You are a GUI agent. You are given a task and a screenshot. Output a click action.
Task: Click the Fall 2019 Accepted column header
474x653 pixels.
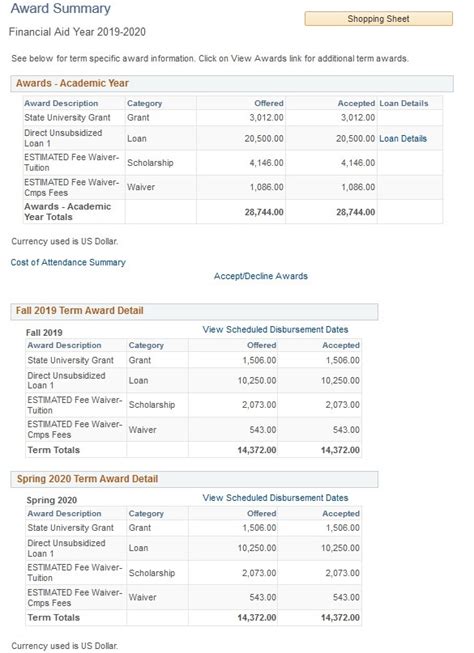click(x=341, y=345)
